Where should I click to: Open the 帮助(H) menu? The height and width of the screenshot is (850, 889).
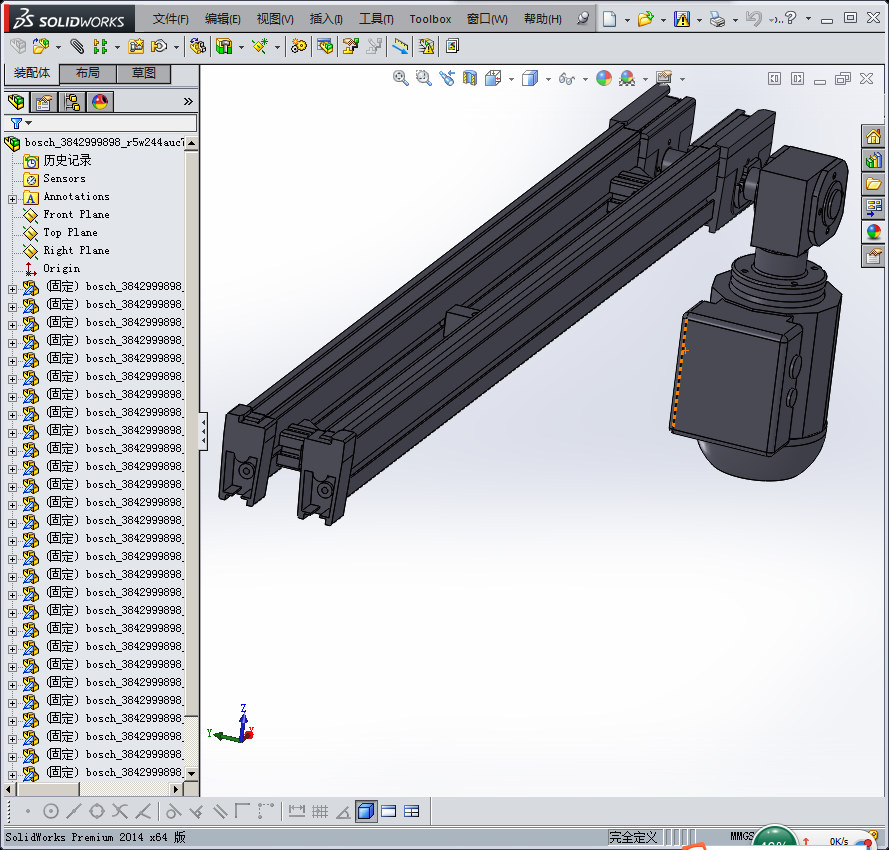(543, 19)
